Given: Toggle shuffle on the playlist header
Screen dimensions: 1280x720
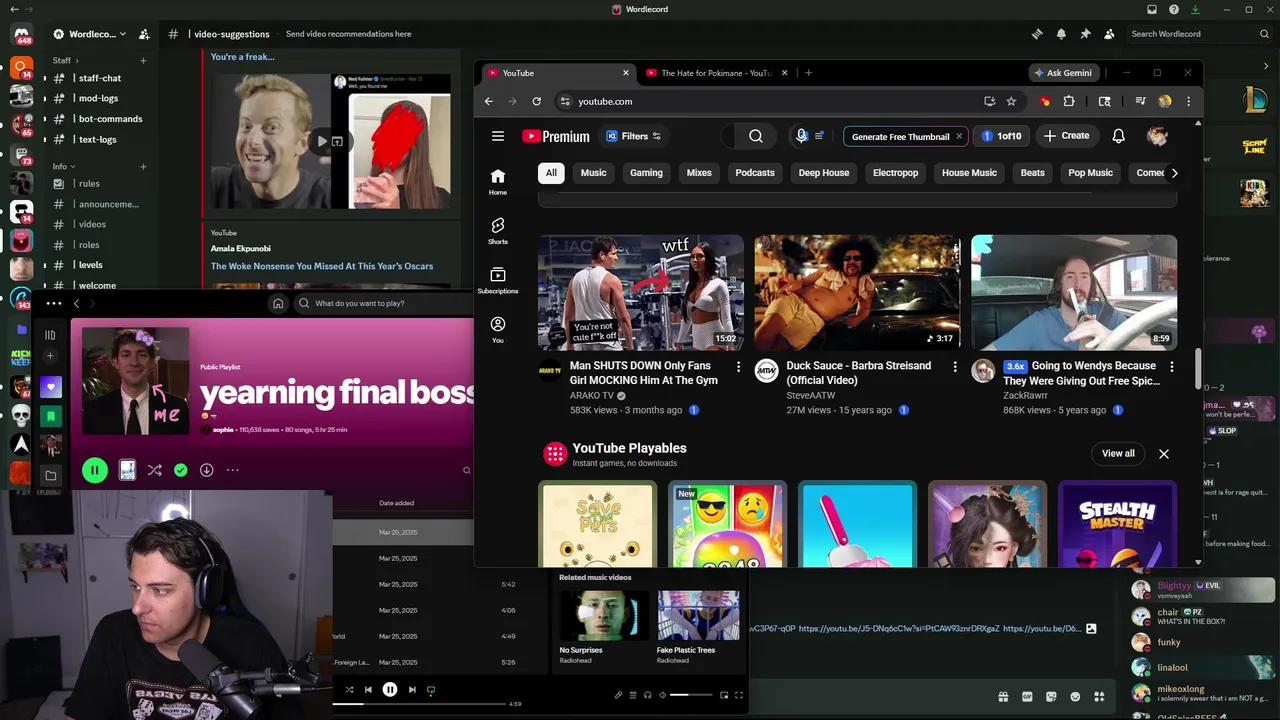Looking at the screenshot, I should pos(154,470).
